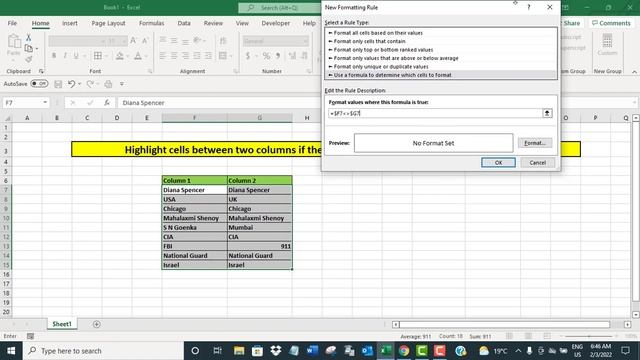Open the Font name dropdown

coord(103,41)
